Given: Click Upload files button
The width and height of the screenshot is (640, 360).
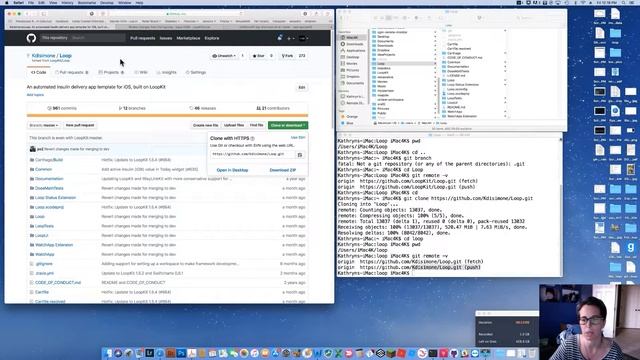Looking at the screenshot, I should click(234, 125).
